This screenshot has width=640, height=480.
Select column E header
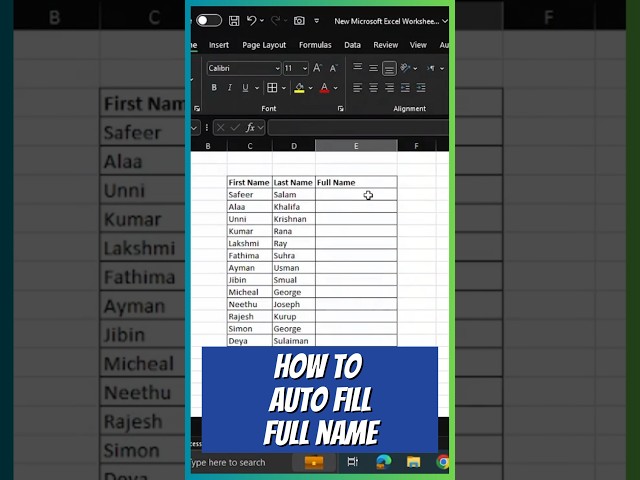click(x=356, y=146)
